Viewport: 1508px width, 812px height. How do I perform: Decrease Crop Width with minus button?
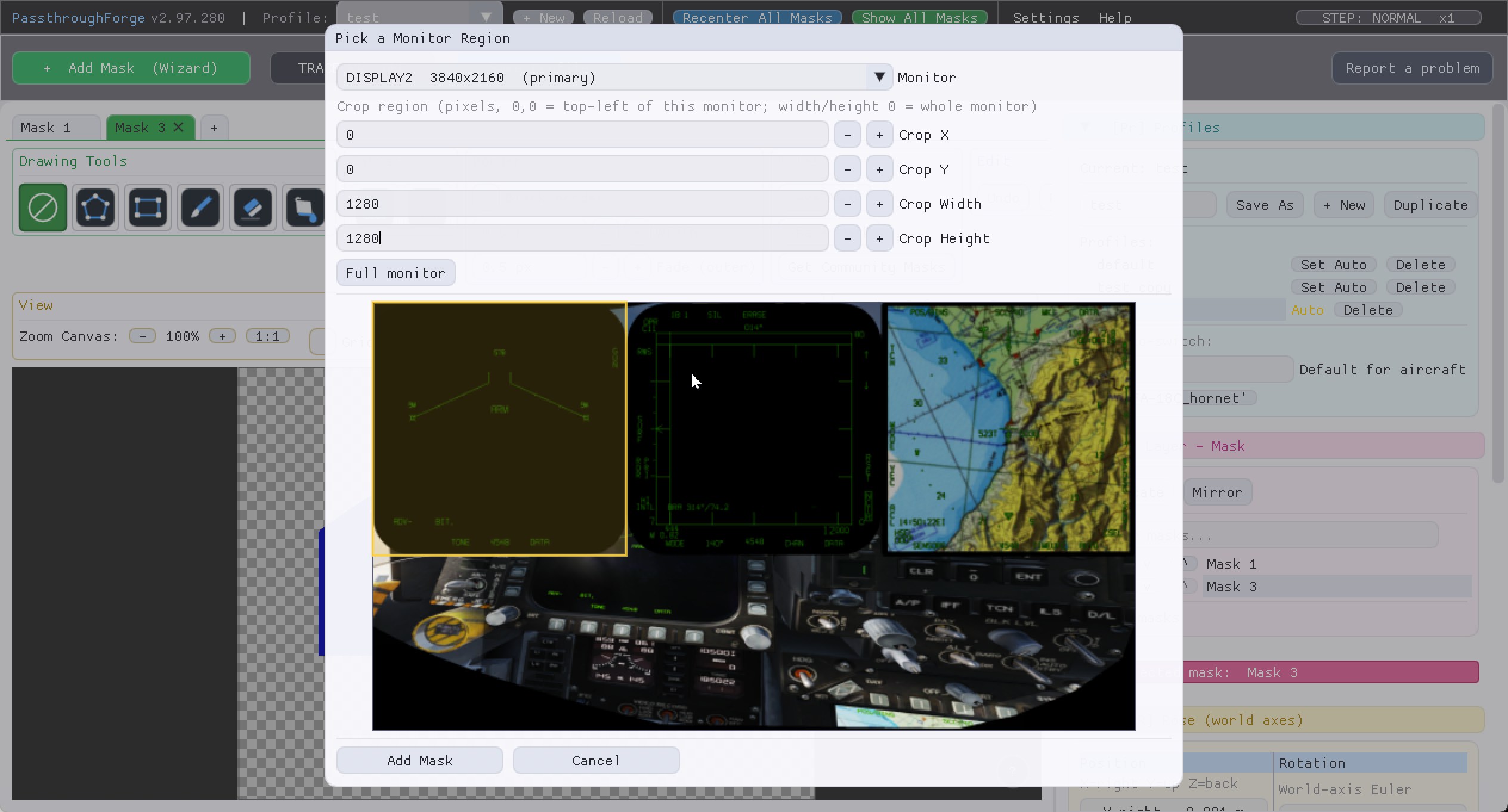pyautogui.click(x=847, y=204)
